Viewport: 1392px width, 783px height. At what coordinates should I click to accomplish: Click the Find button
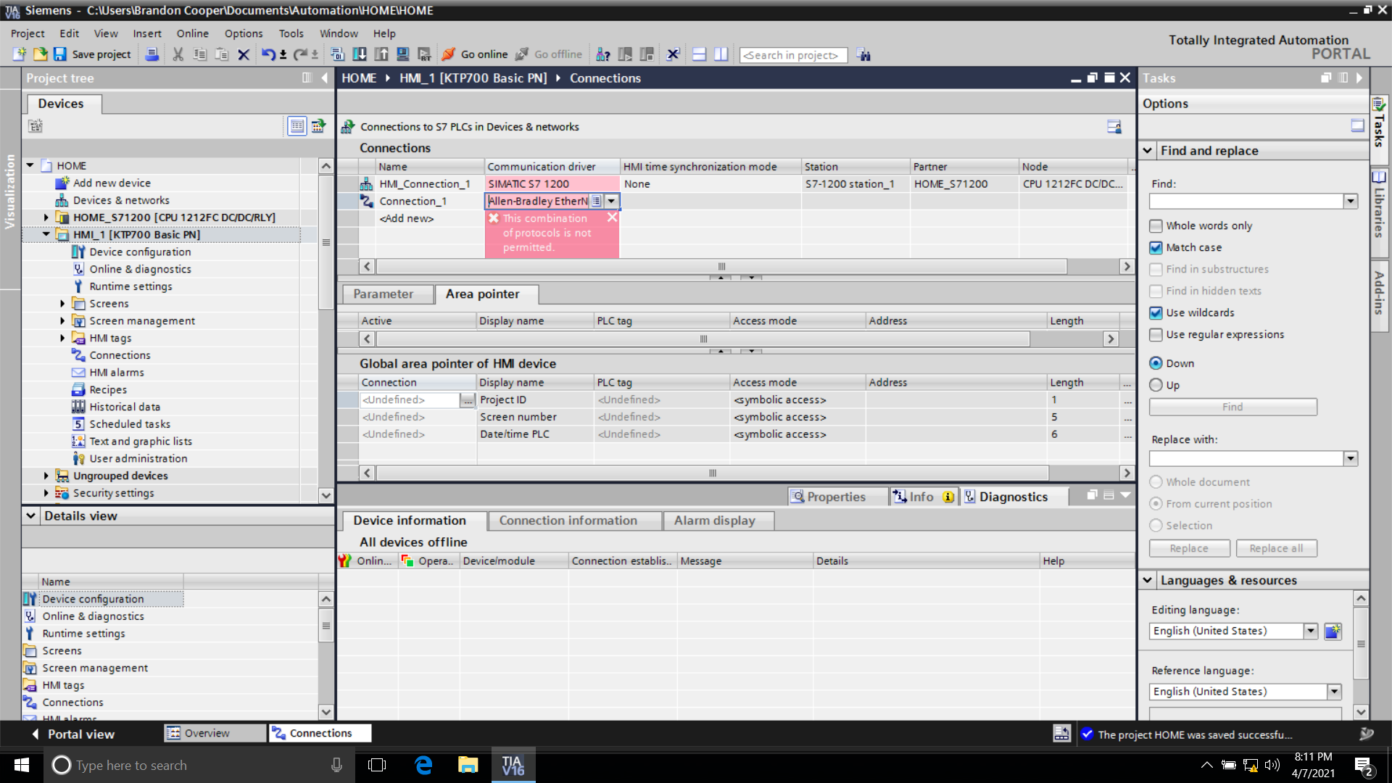[1232, 406]
